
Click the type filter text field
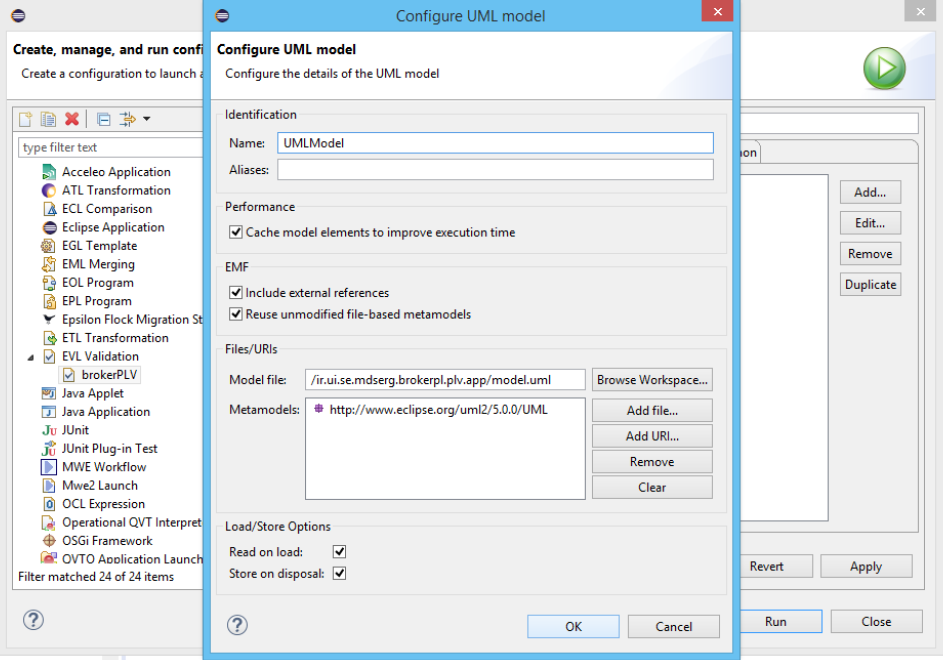click(x=111, y=147)
